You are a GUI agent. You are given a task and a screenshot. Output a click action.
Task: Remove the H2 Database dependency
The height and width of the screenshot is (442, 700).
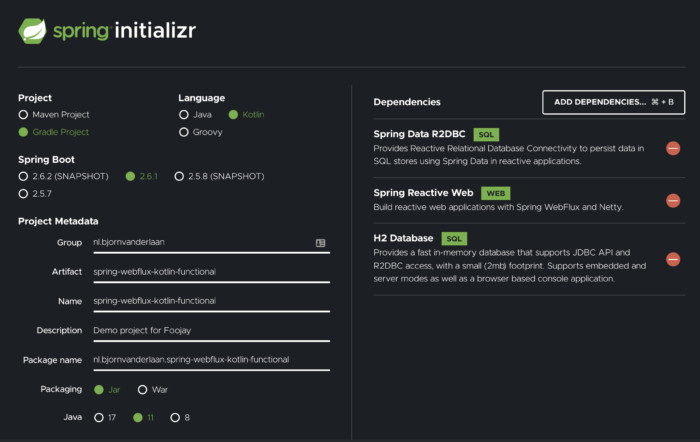[673, 259]
